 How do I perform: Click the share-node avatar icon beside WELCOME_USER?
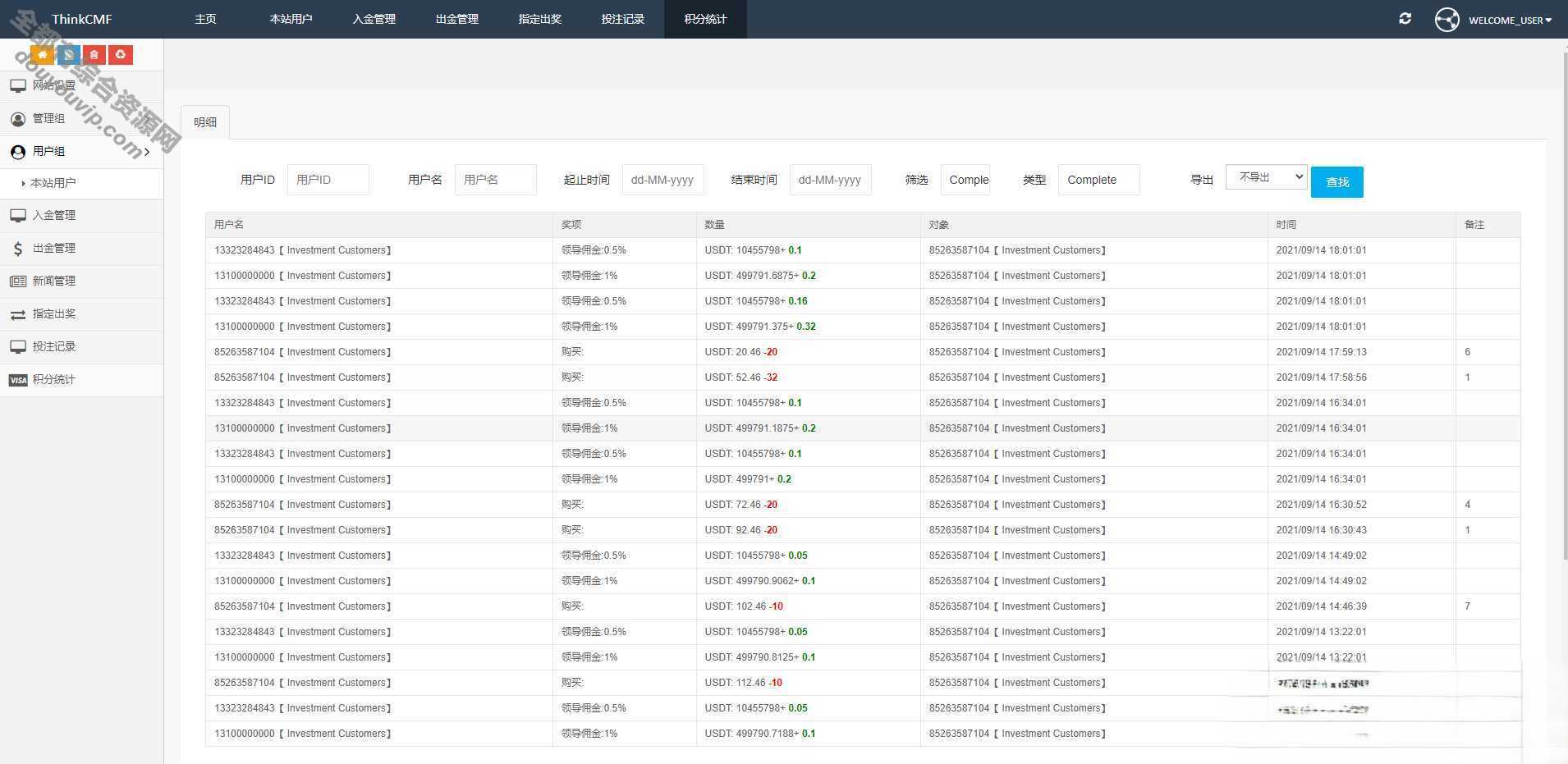point(1447,19)
